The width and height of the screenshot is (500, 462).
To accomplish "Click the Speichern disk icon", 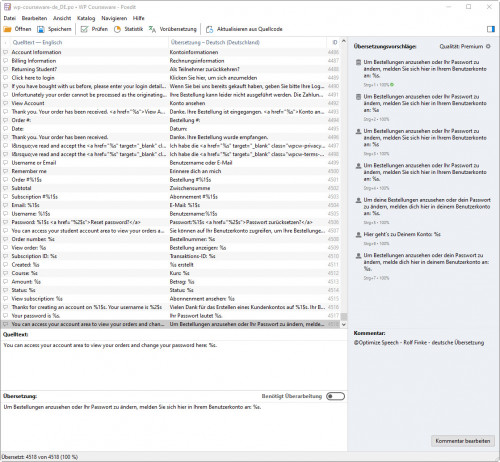I will (x=41, y=29).
